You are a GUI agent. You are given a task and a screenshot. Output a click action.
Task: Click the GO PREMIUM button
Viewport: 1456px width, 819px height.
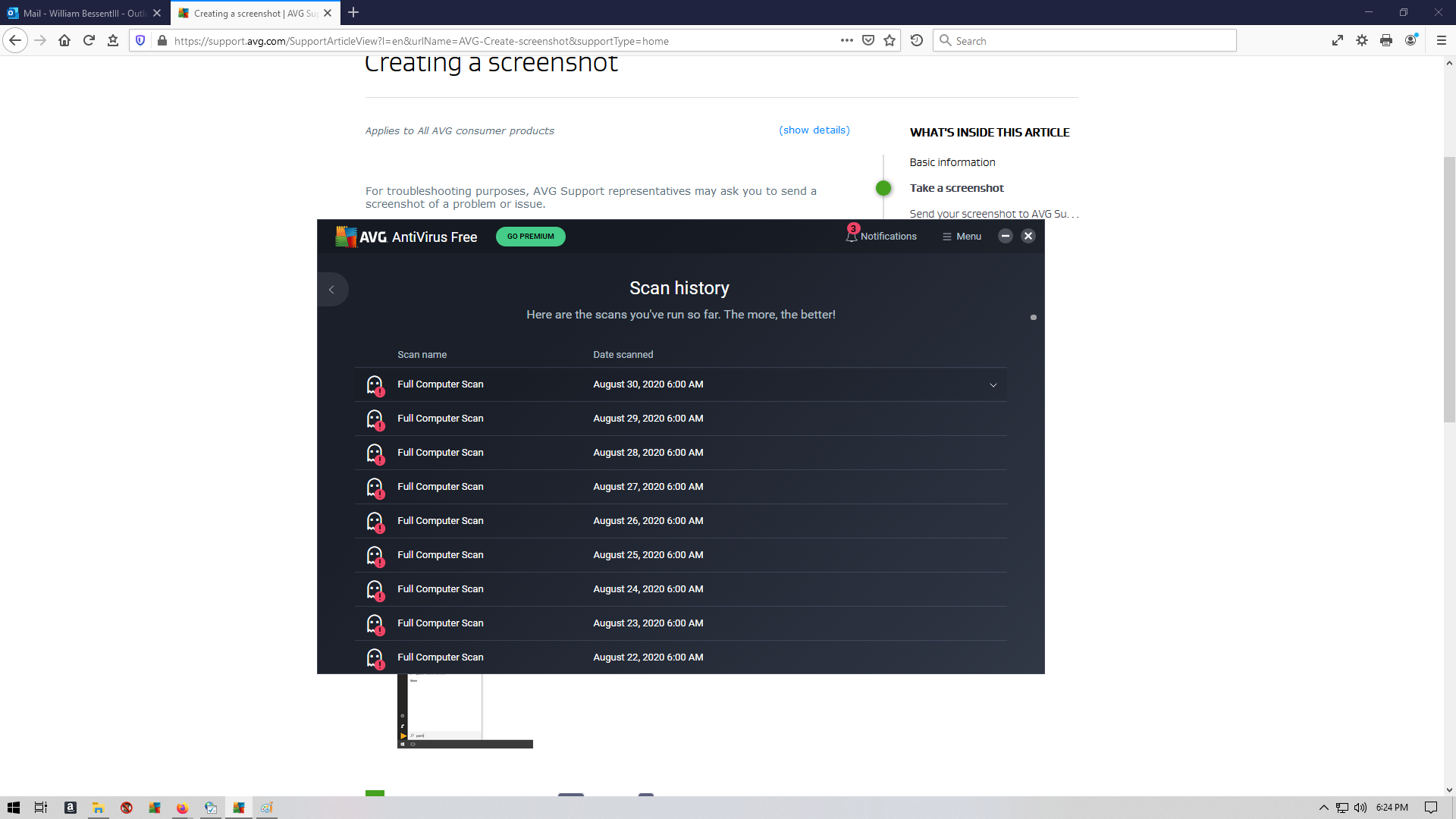coord(530,236)
